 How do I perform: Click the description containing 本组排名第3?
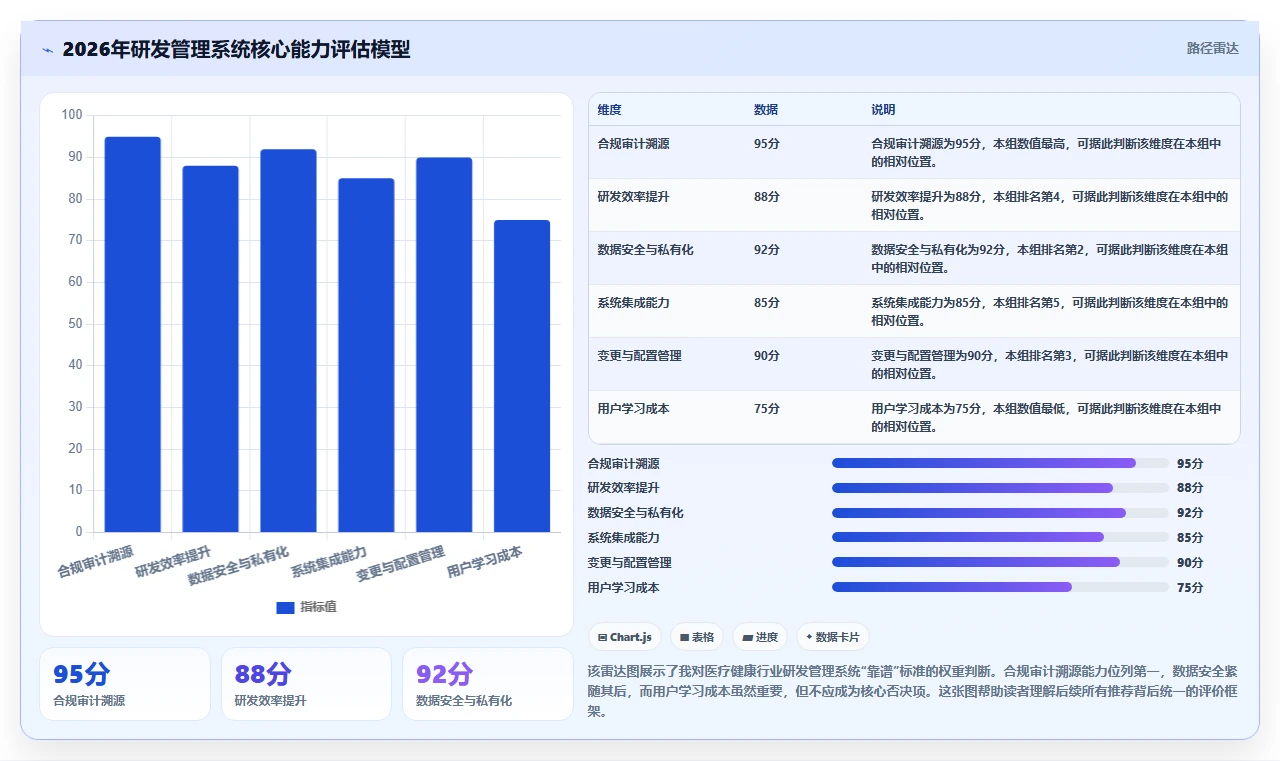click(x=1050, y=365)
